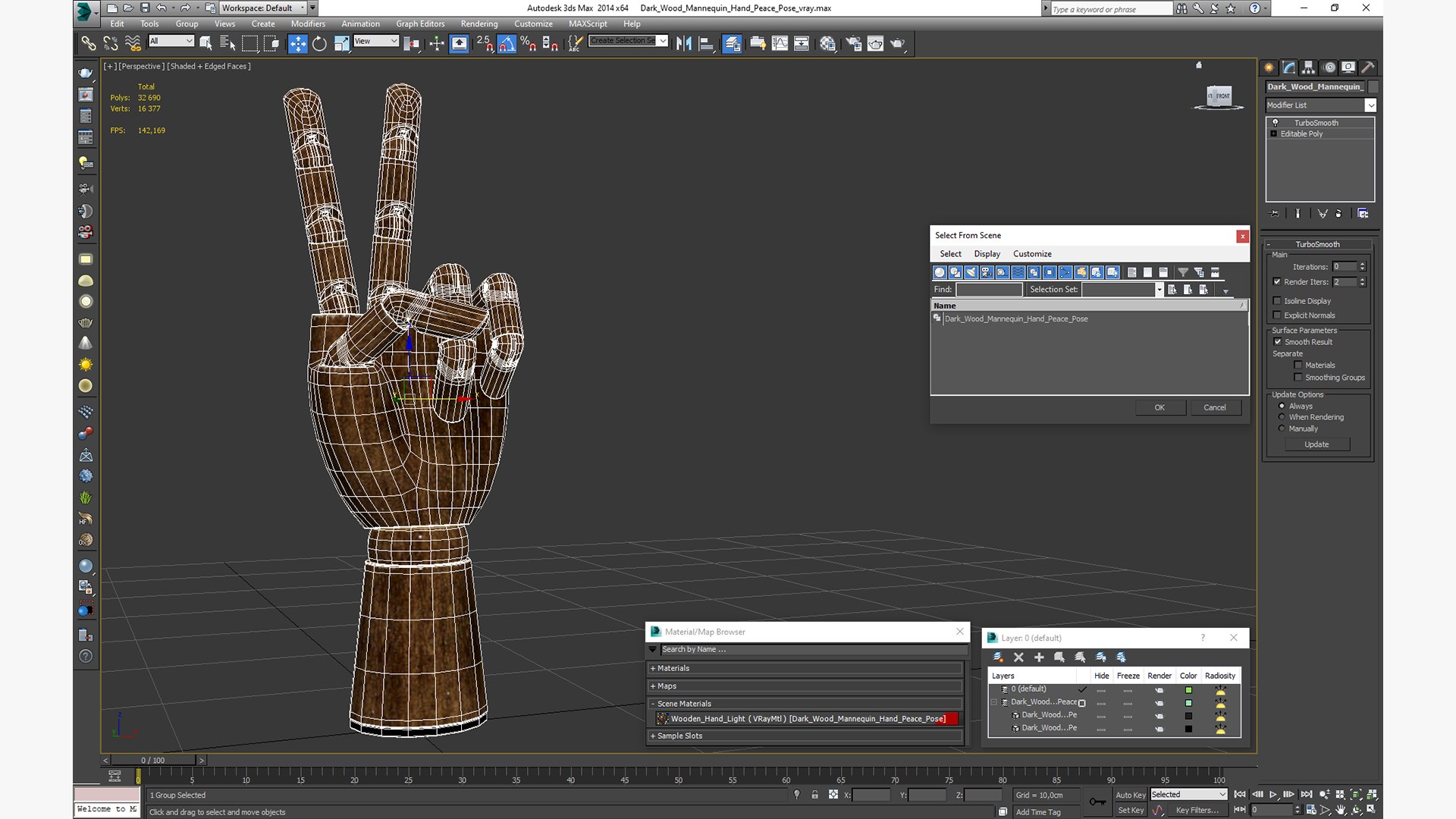Click the Select by Name toolbar icon

[x=227, y=43]
